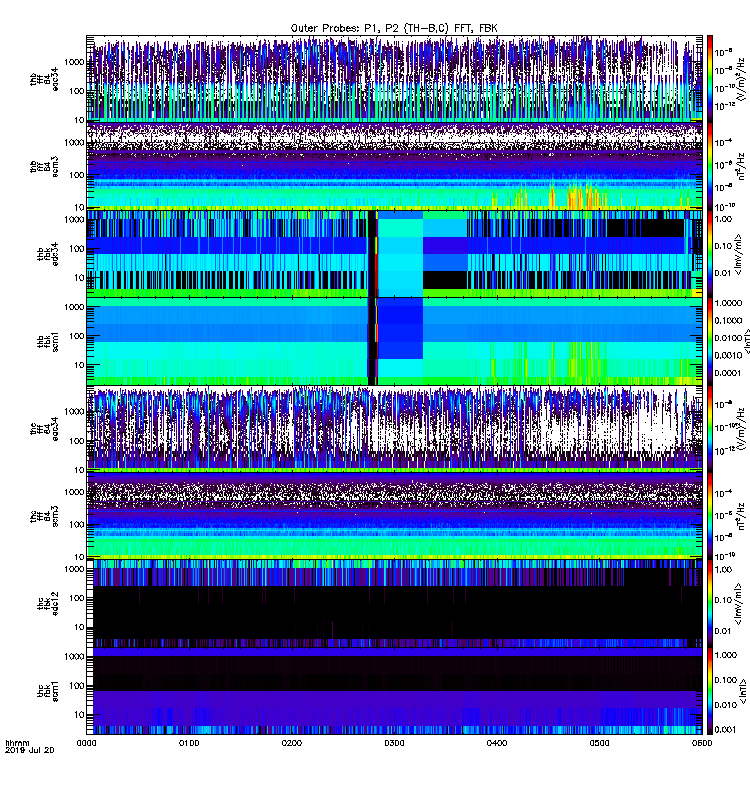This screenshot has height=800, width=750.
Task: Click the color bar beside thb fbk scm1 panel
Action: (x=710, y=341)
